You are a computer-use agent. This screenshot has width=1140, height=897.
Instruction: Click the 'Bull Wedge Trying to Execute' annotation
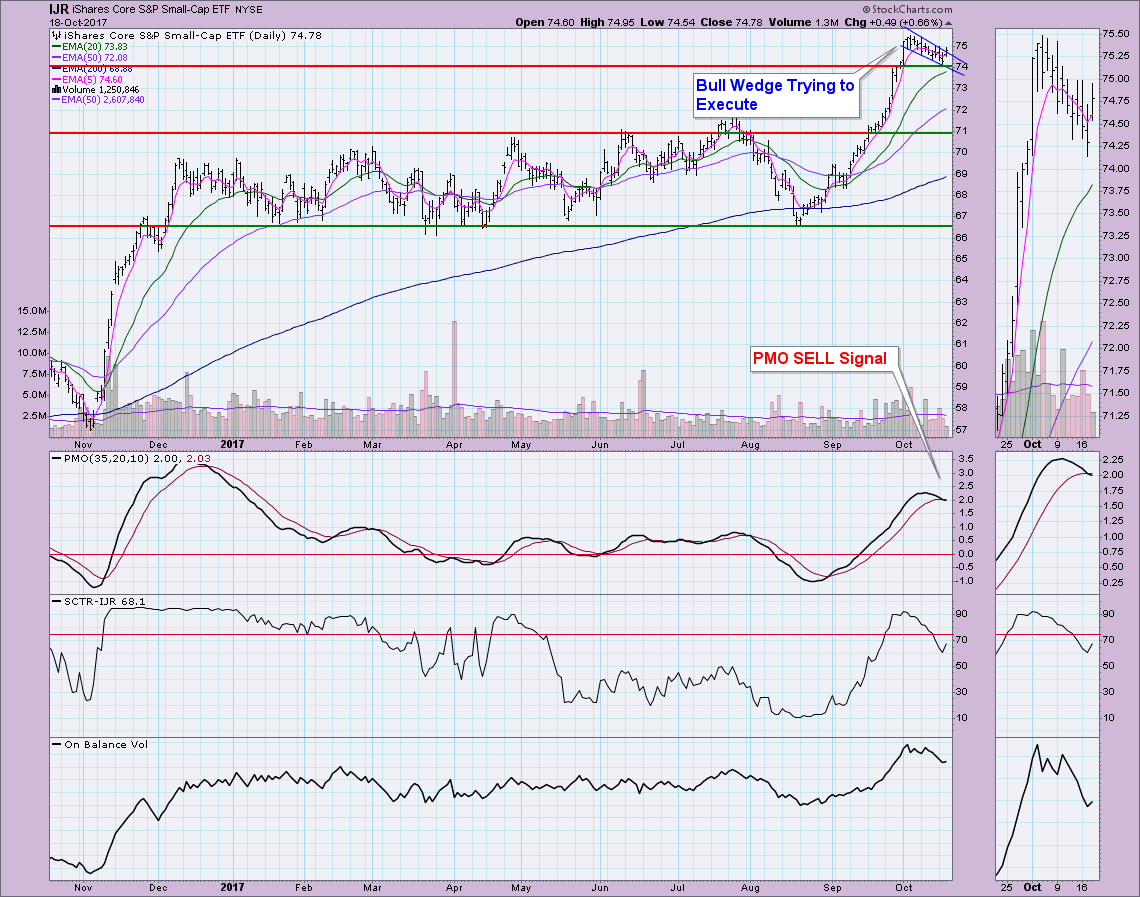pyautogui.click(x=775, y=95)
